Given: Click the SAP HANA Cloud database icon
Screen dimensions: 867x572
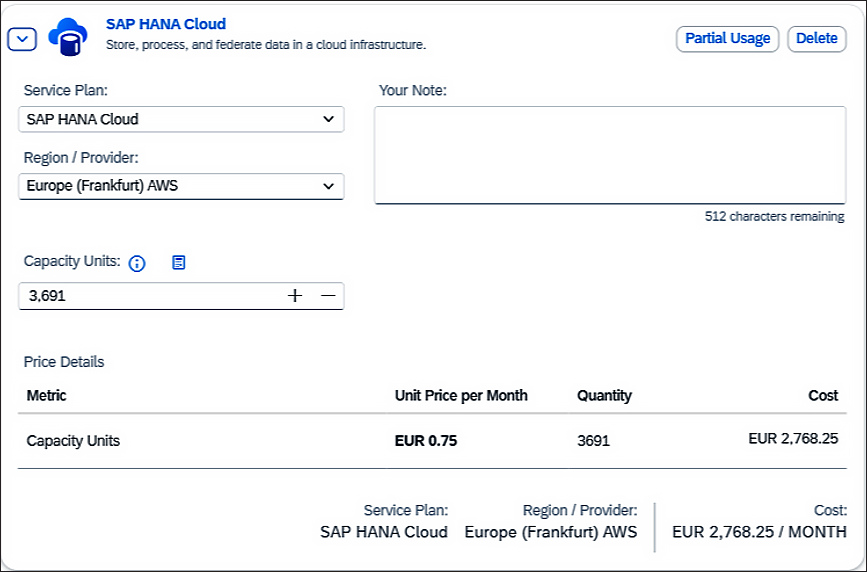Looking at the screenshot, I should (x=68, y=37).
